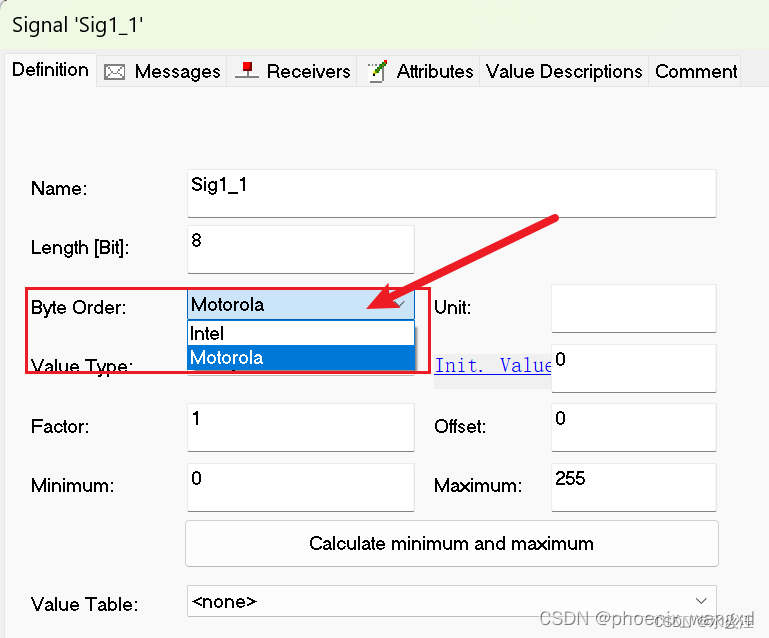The width and height of the screenshot is (769, 638).
Task: Open the Value Descriptions tab
Action: pyautogui.click(x=564, y=72)
